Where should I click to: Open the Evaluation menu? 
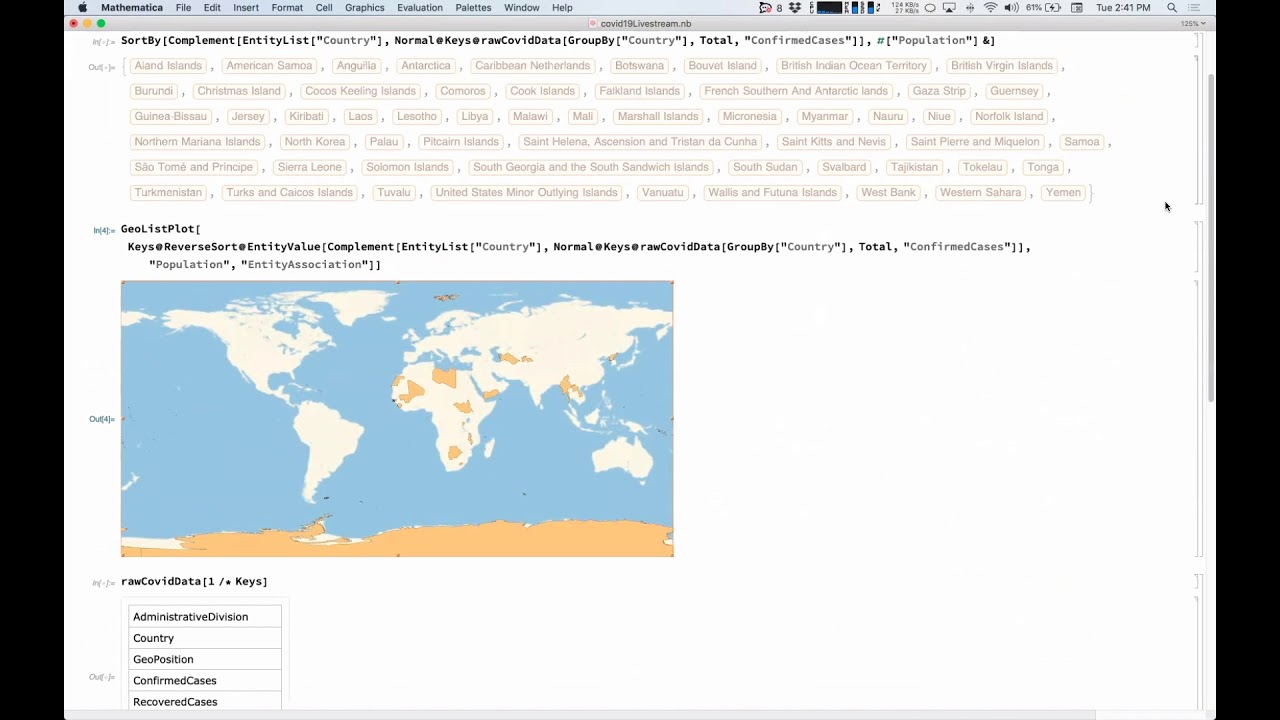pos(420,7)
